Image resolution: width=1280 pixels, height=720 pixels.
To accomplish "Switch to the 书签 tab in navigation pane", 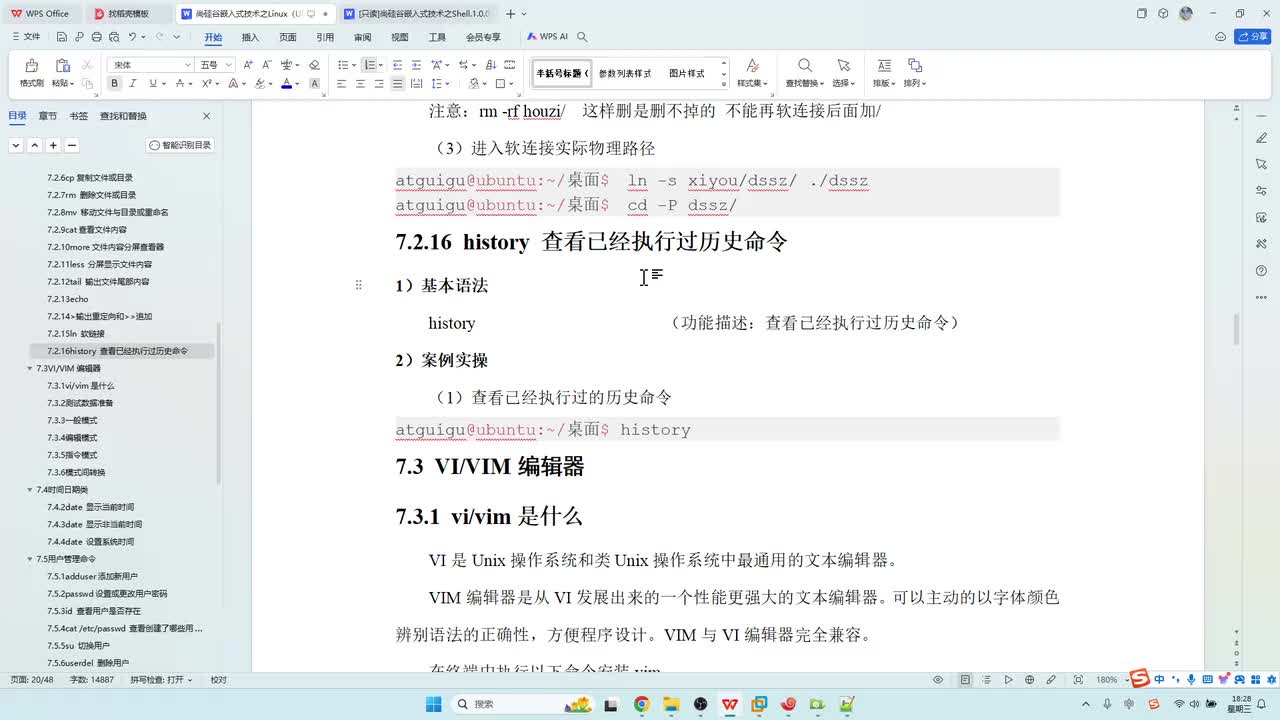I will 78,116.
